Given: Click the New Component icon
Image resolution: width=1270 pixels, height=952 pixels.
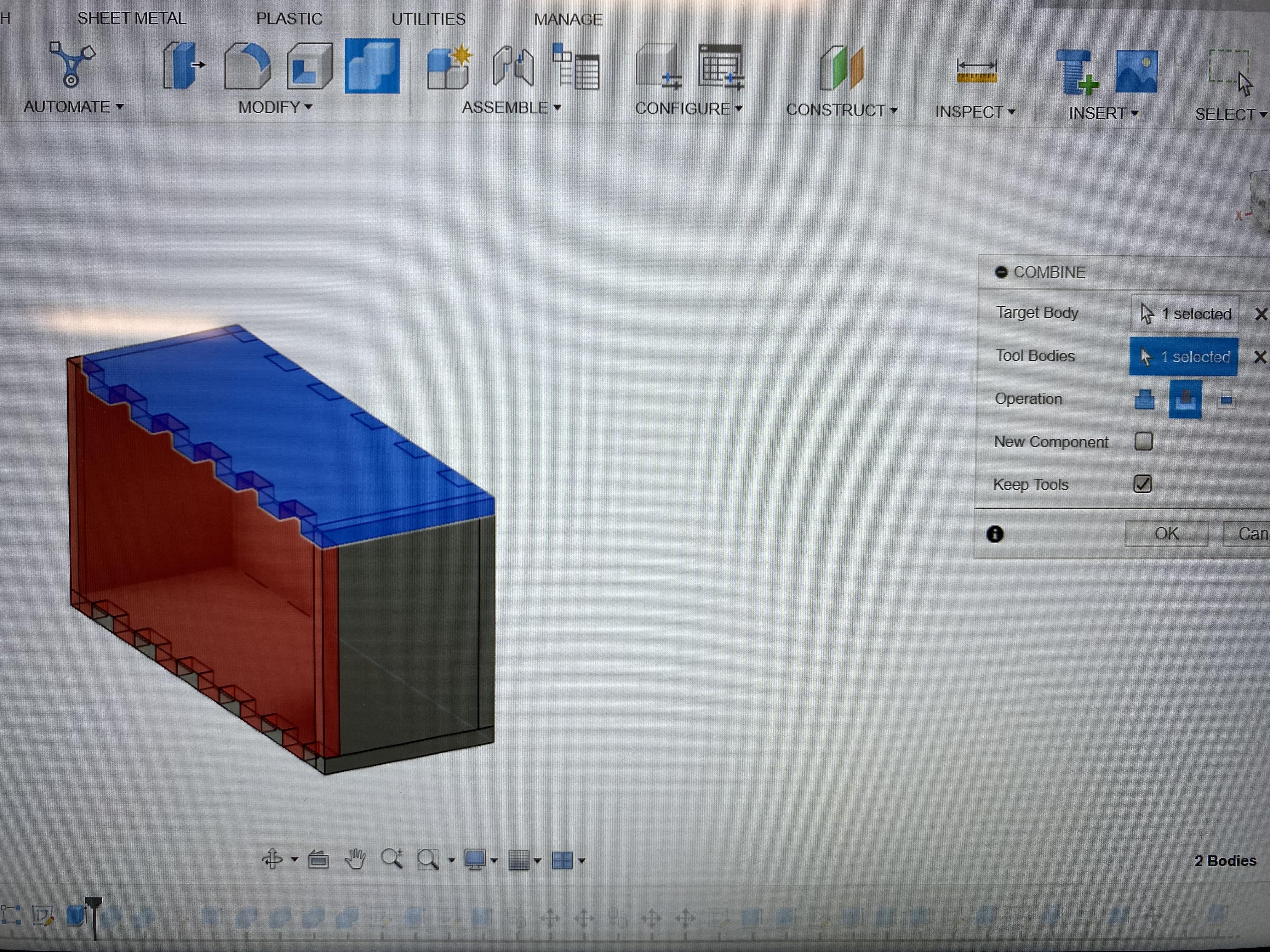Looking at the screenshot, I should [449, 67].
